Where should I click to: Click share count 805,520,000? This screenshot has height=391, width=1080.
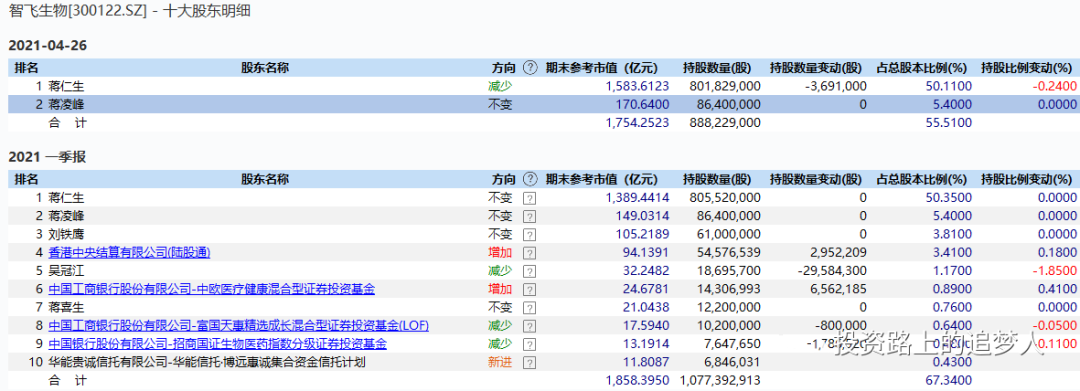(725, 198)
